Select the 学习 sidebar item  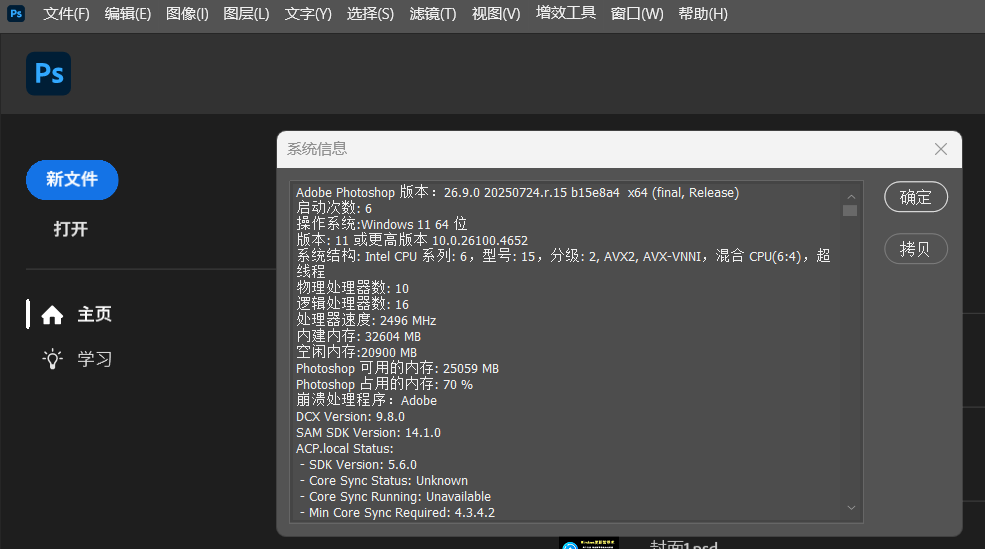(94, 359)
